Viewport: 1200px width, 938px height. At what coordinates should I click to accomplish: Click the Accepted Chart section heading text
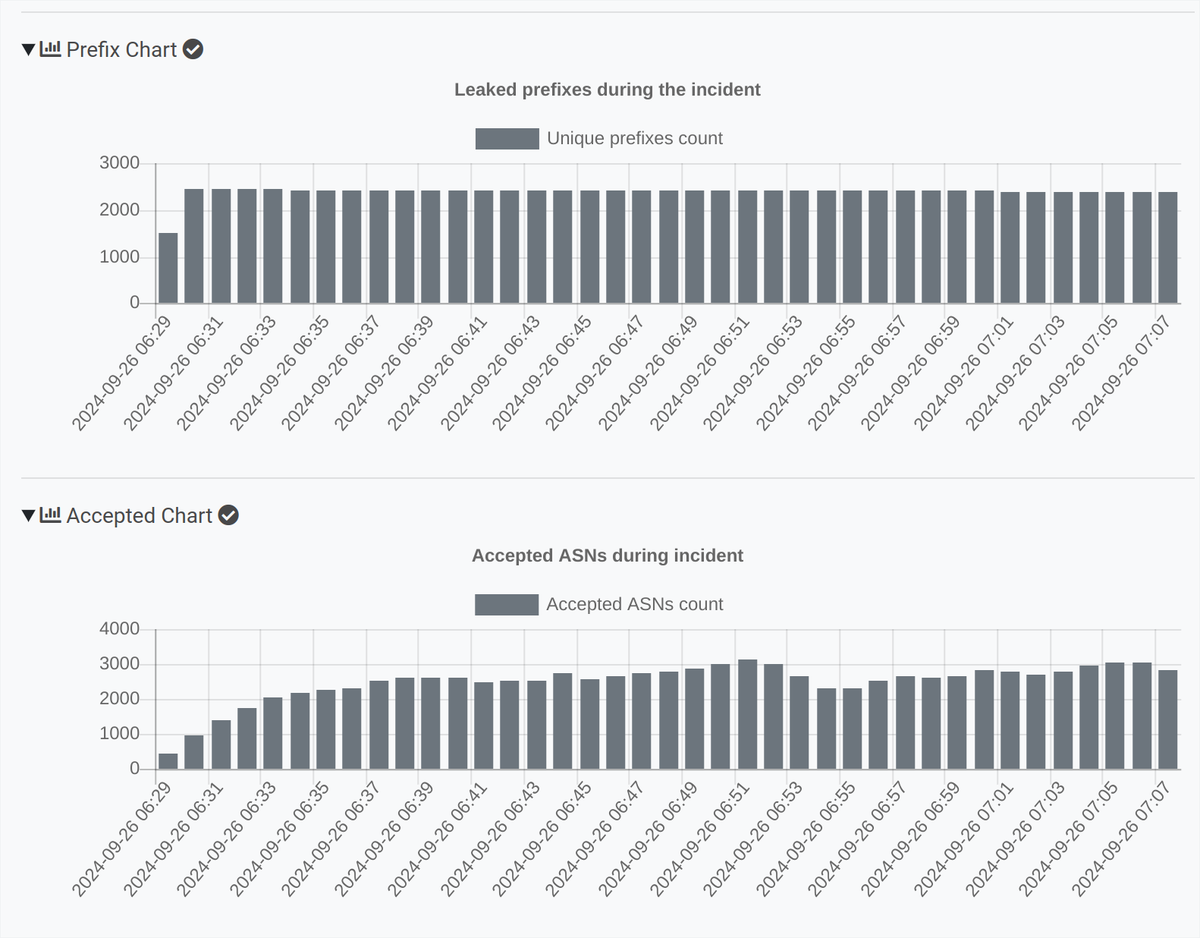click(139, 515)
